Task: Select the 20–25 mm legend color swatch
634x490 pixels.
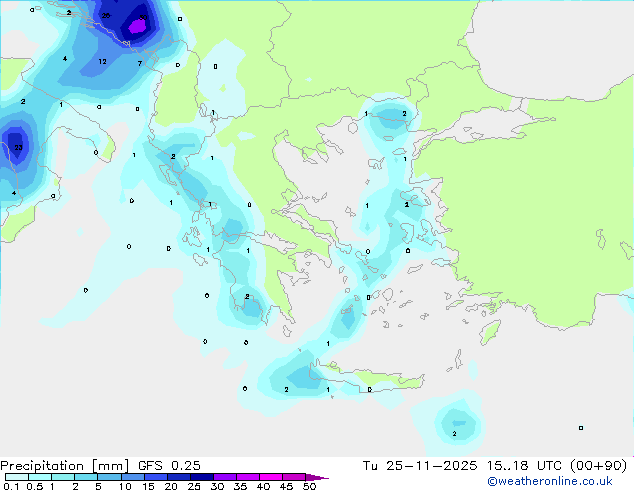Action: pos(178,477)
